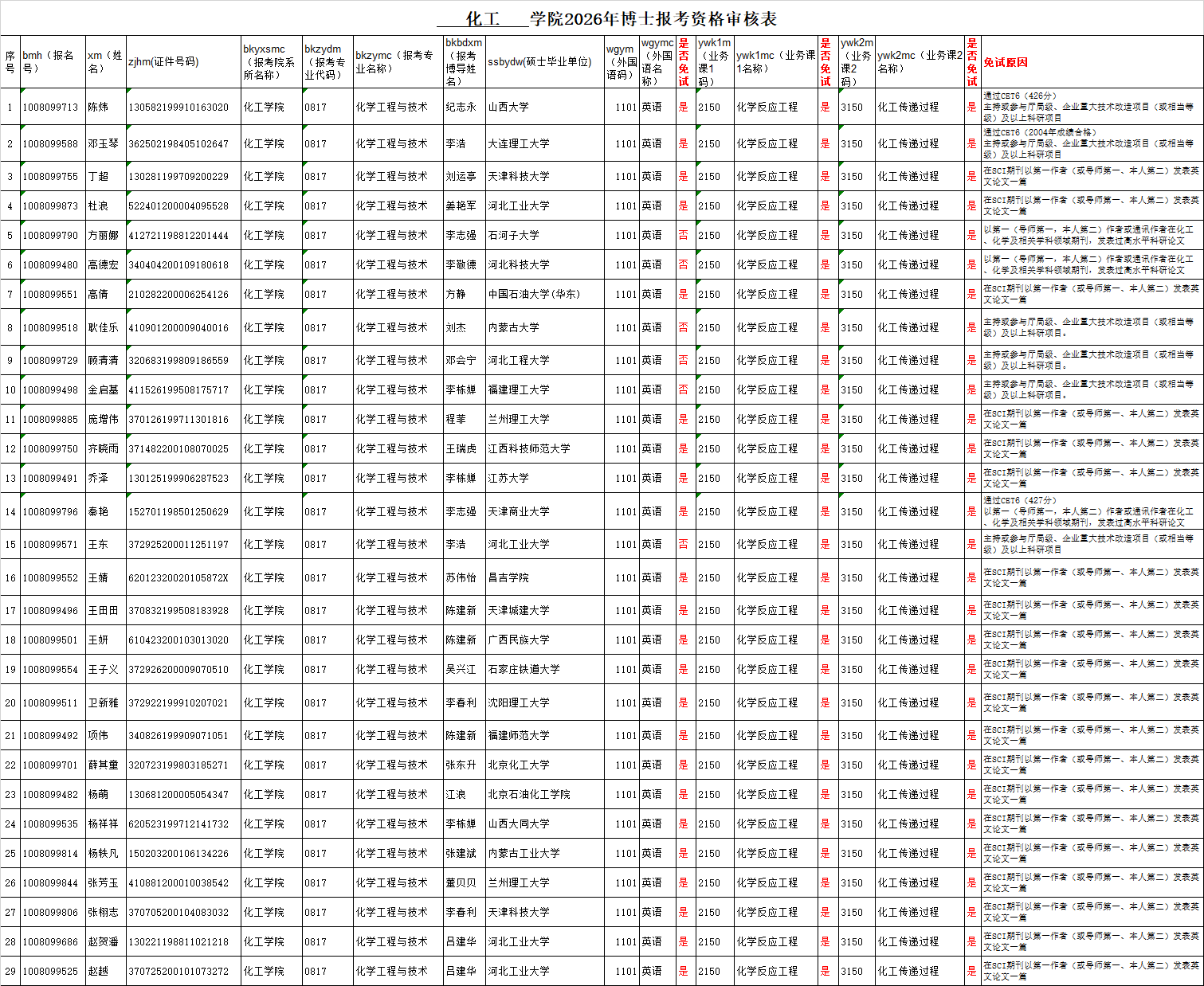This screenshot has height=986, width=1204.
Task: Click the 化工学院2026年博士报考资格审核表 title
Action: (607, 18)
